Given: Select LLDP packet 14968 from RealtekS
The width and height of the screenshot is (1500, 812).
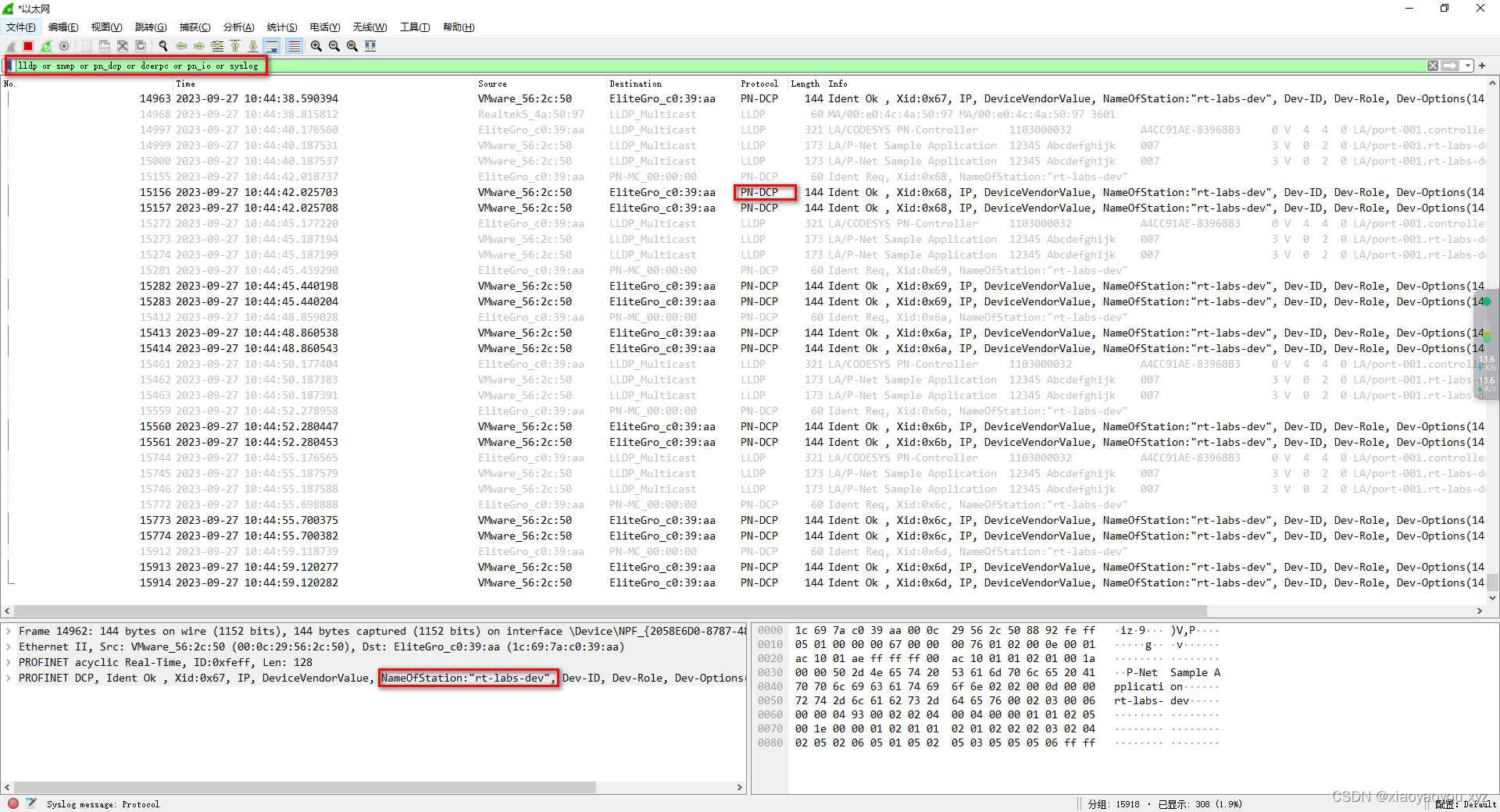Looking at the screenshot, I should 744,114.
